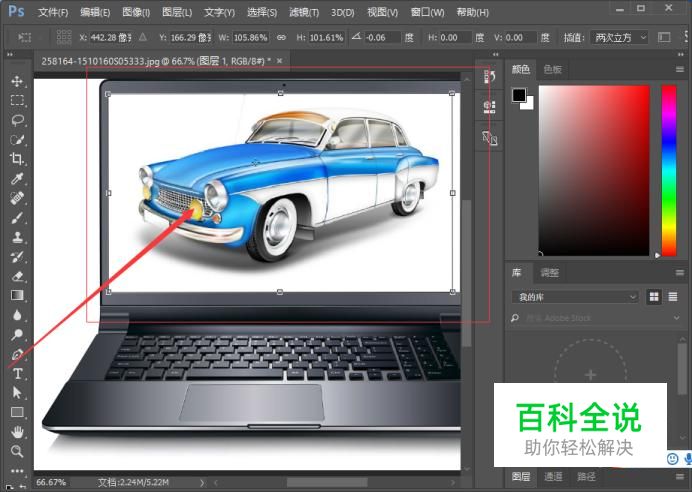Close the 258164 document tab
692x492 pixels.
point(279,61)
